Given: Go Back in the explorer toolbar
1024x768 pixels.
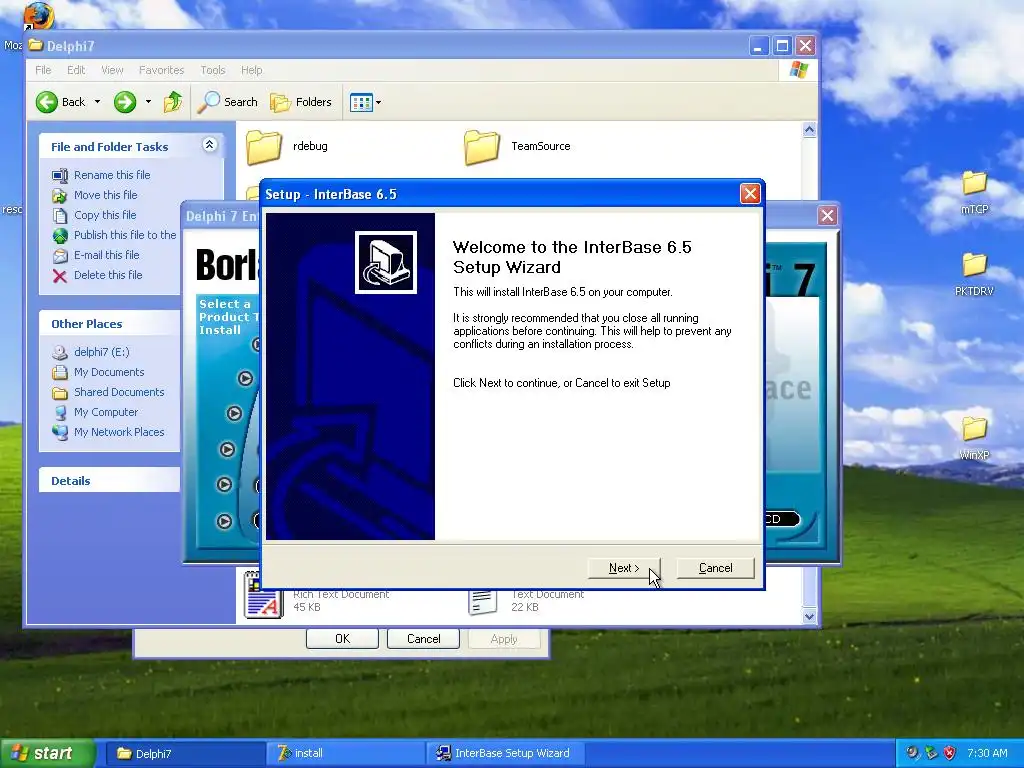Looking at the screenshot, I should (61, 102).
